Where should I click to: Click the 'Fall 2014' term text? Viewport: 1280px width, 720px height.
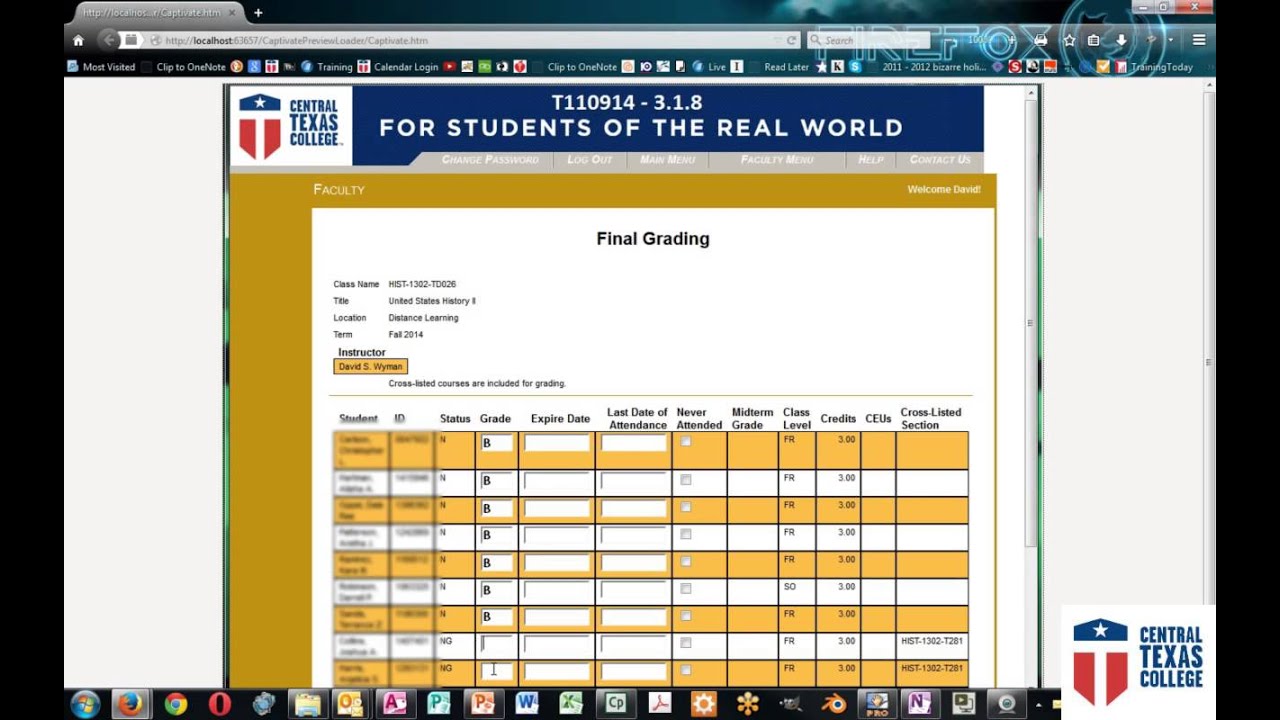pyautogui.click(x=406, y=335)
